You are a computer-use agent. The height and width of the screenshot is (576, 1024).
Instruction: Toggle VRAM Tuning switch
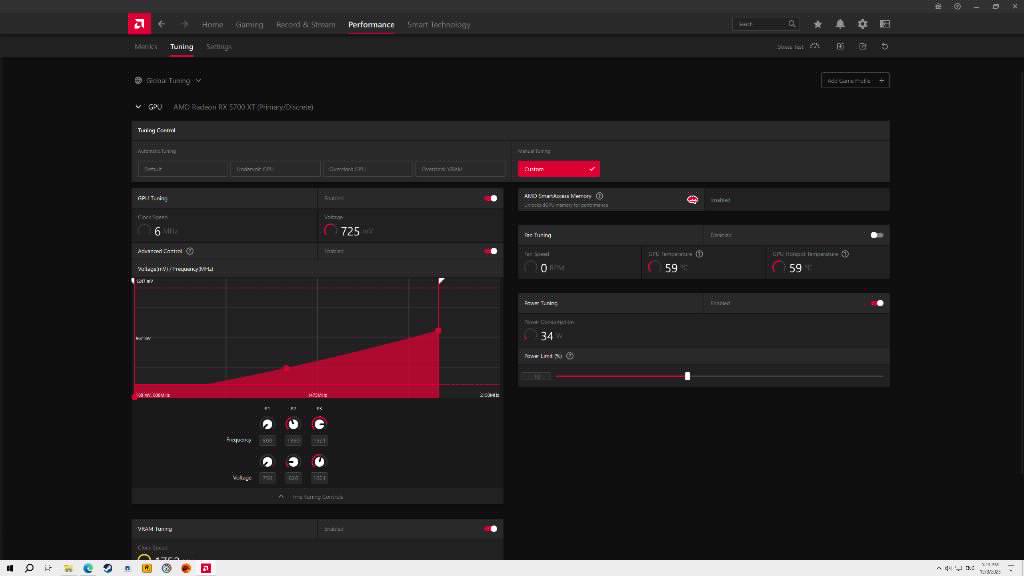[490, 529]
